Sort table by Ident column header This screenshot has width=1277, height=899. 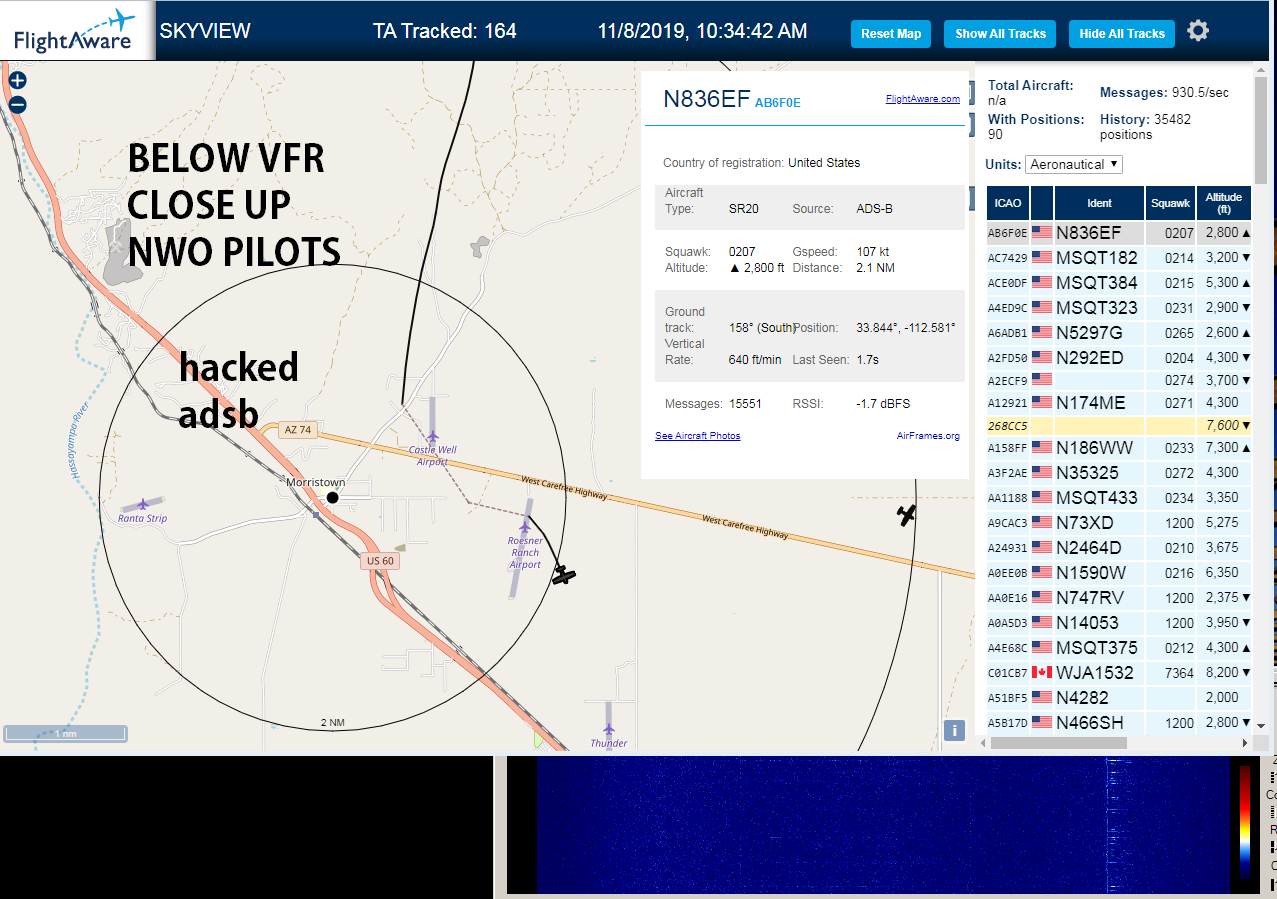(x=1099, y=203)
